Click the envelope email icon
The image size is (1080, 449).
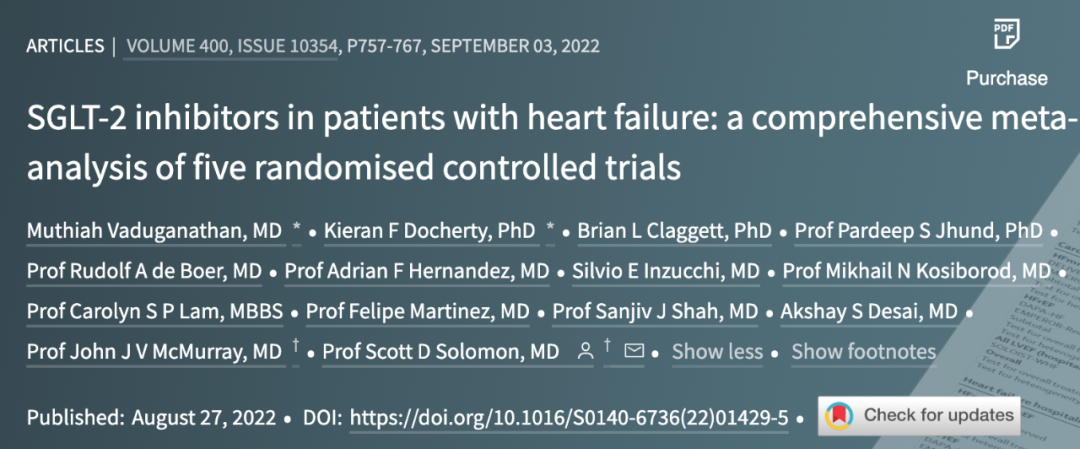pos(634,352)
